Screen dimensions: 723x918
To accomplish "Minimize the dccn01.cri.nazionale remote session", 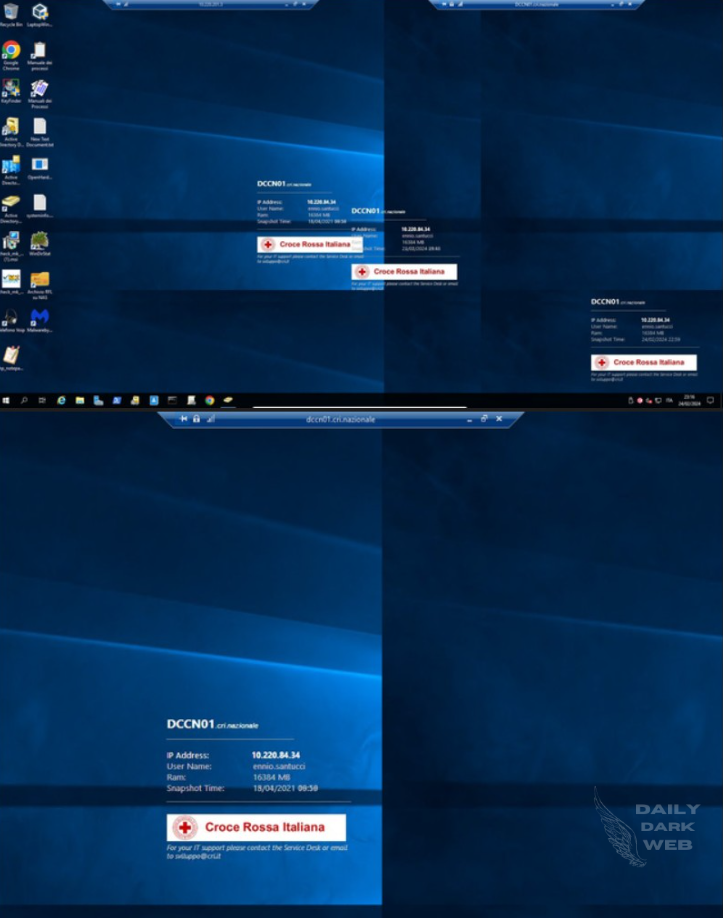I will click(470, 419).
